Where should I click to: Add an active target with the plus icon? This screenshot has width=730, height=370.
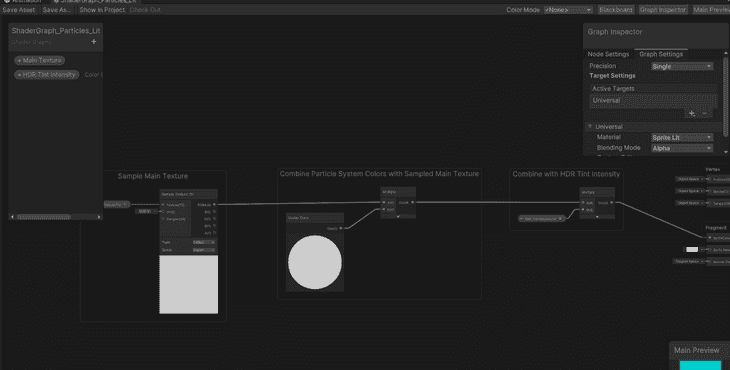pyautogui.click(x=692, y=113)
